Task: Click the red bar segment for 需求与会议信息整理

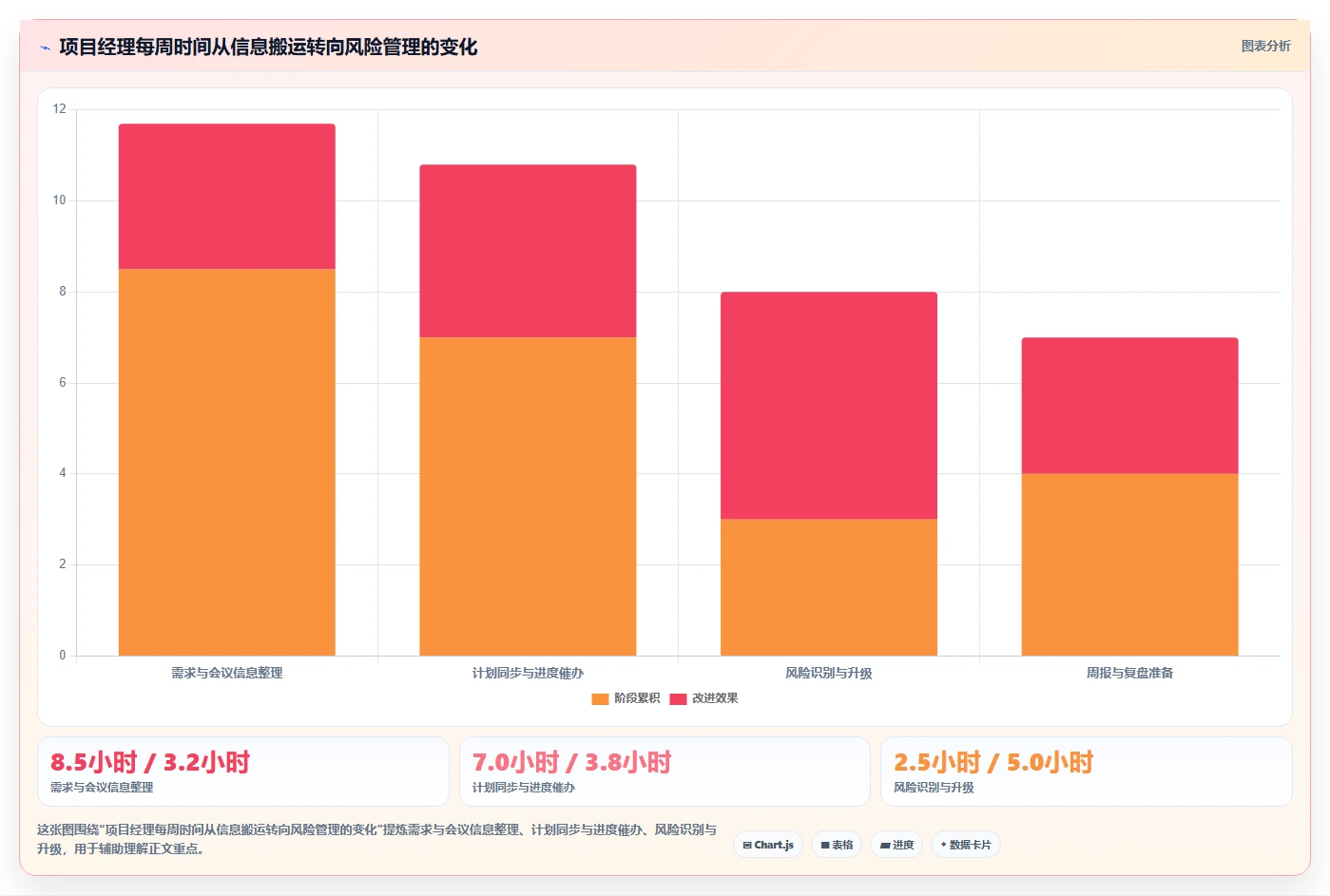Action: [226, 196]
